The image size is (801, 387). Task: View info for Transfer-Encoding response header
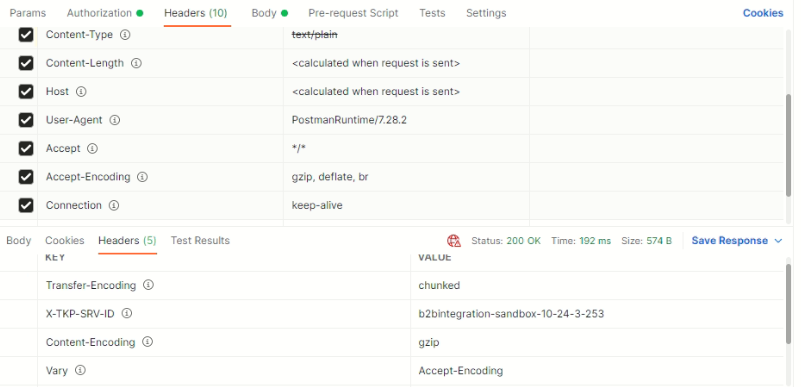[x=148, y=285]
